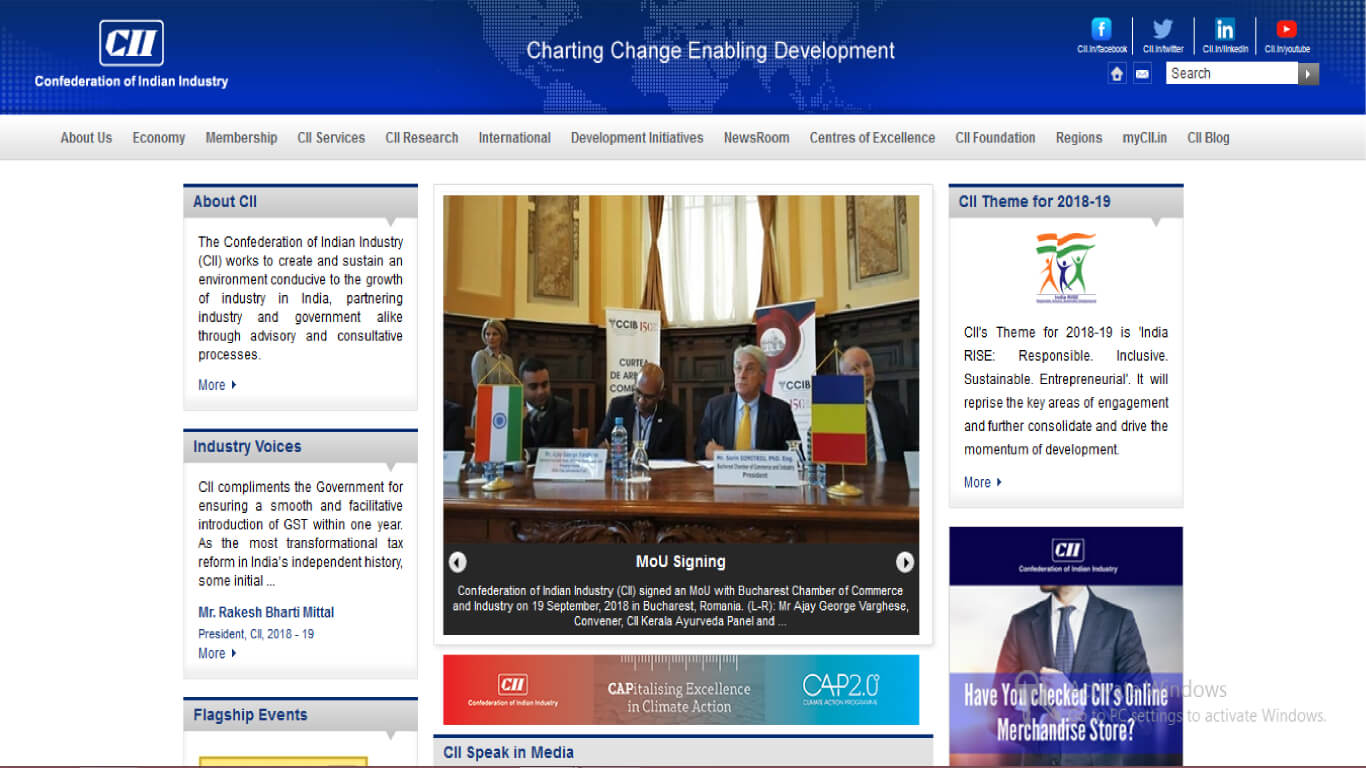Click the Confederation of Indian Industry header text
Image resolution: width=1366 pixels, height=768 pixels.
tap(131, 81)
